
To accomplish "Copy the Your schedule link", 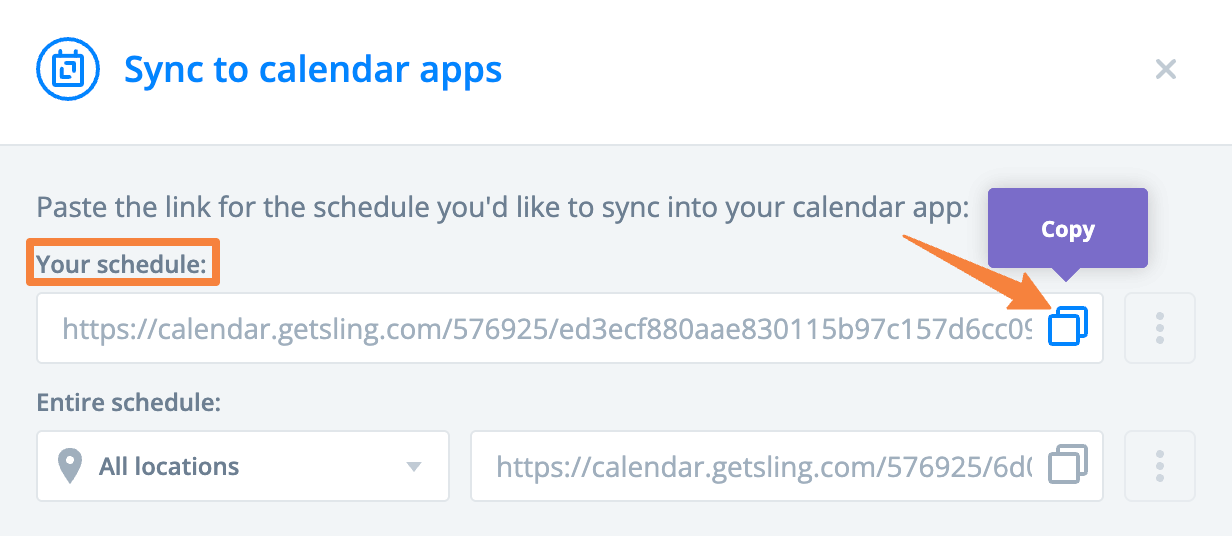I will click(x=1068, y=327).
